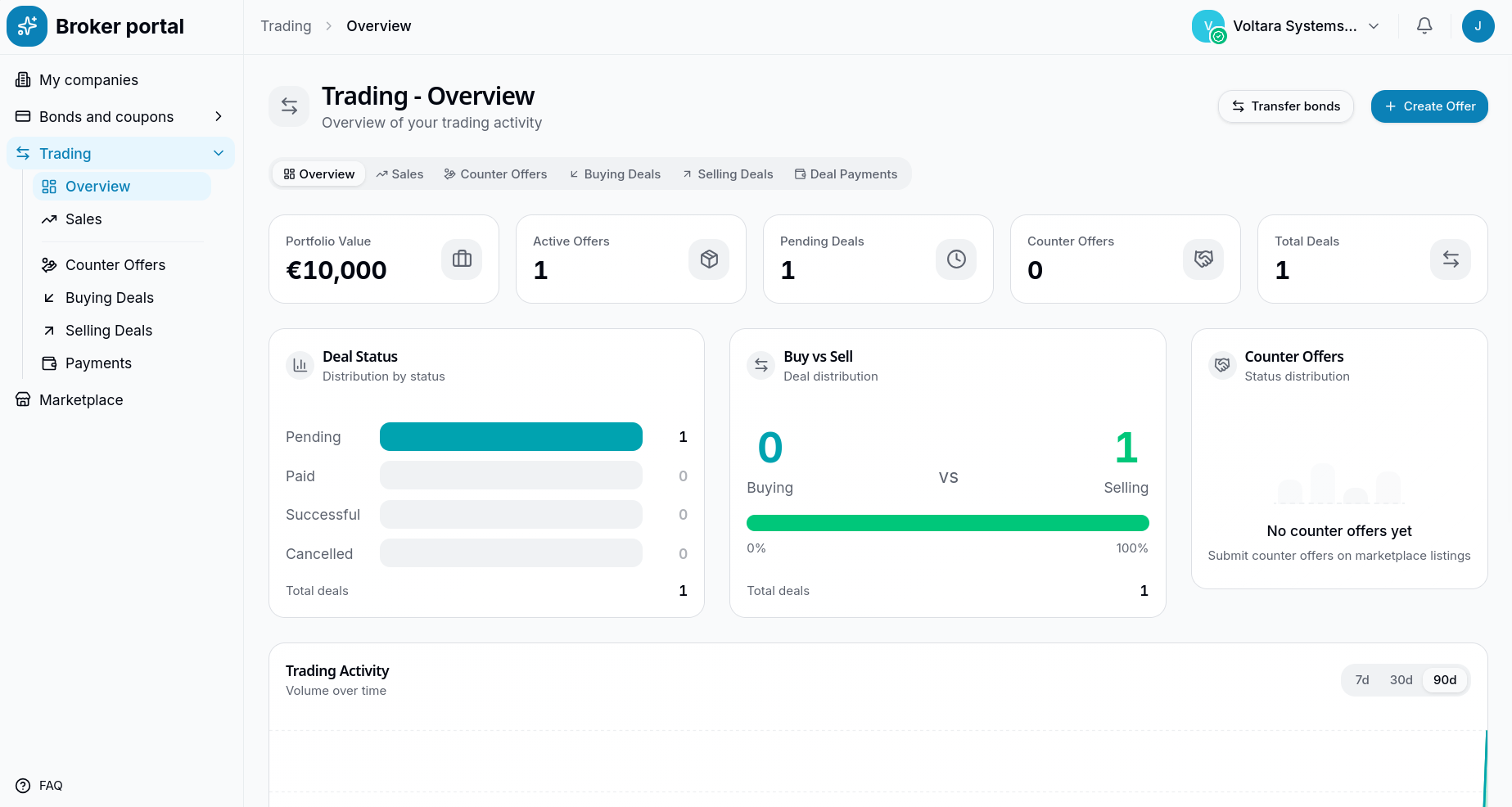Click the Buying vs Selling progress bar
The height and width of the screenshot is (807, 1512).
948,523
